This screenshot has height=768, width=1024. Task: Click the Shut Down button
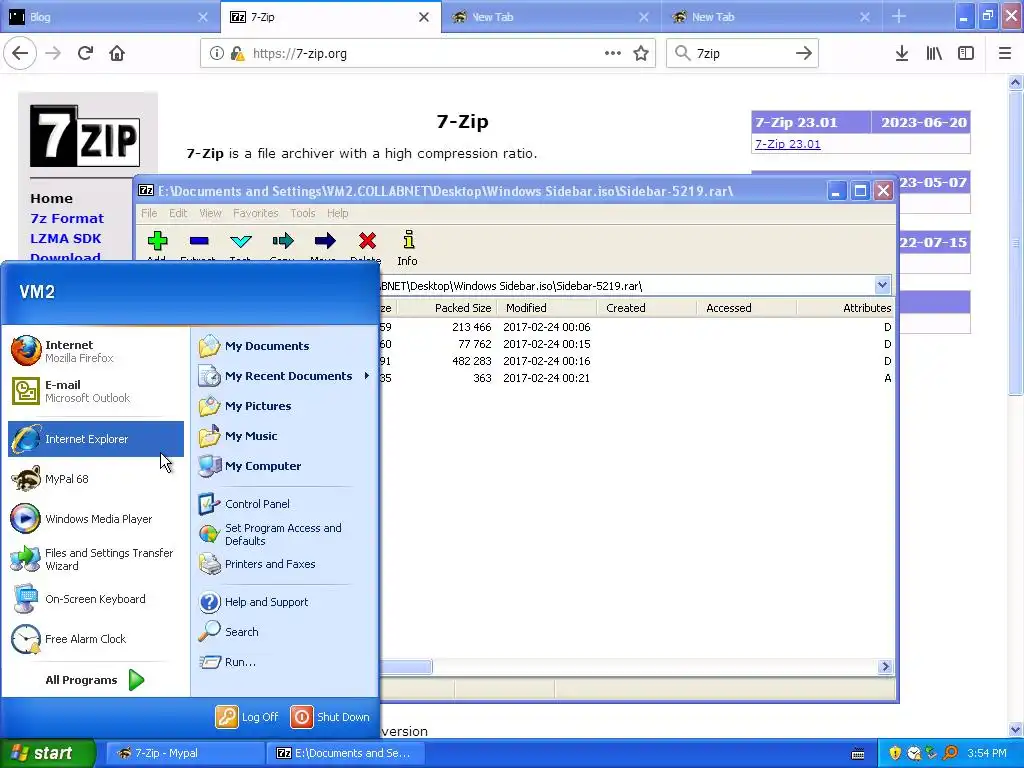pos(330,717)
